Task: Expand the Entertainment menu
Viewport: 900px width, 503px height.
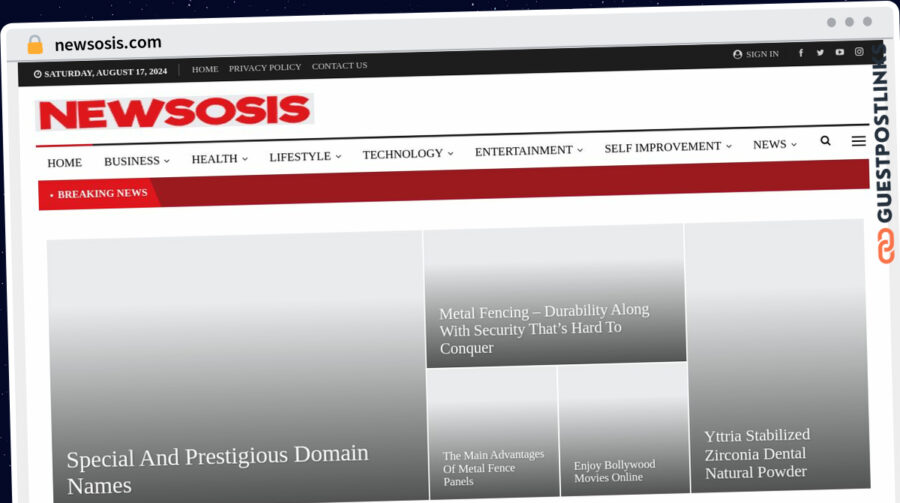Action: point(529,150)
